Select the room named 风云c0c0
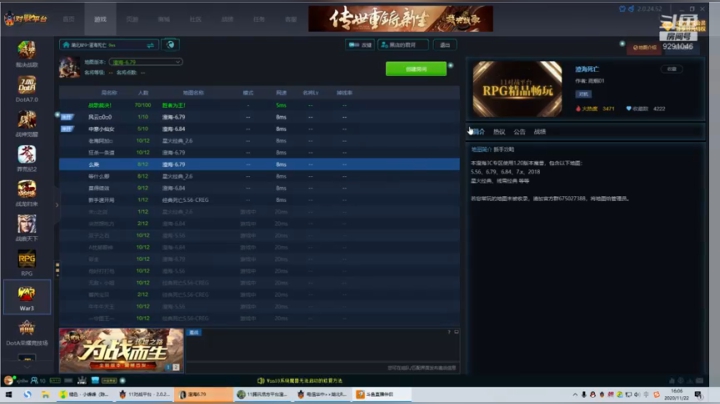This screenshot has width=720, height=404. click(x=259, y=117)
